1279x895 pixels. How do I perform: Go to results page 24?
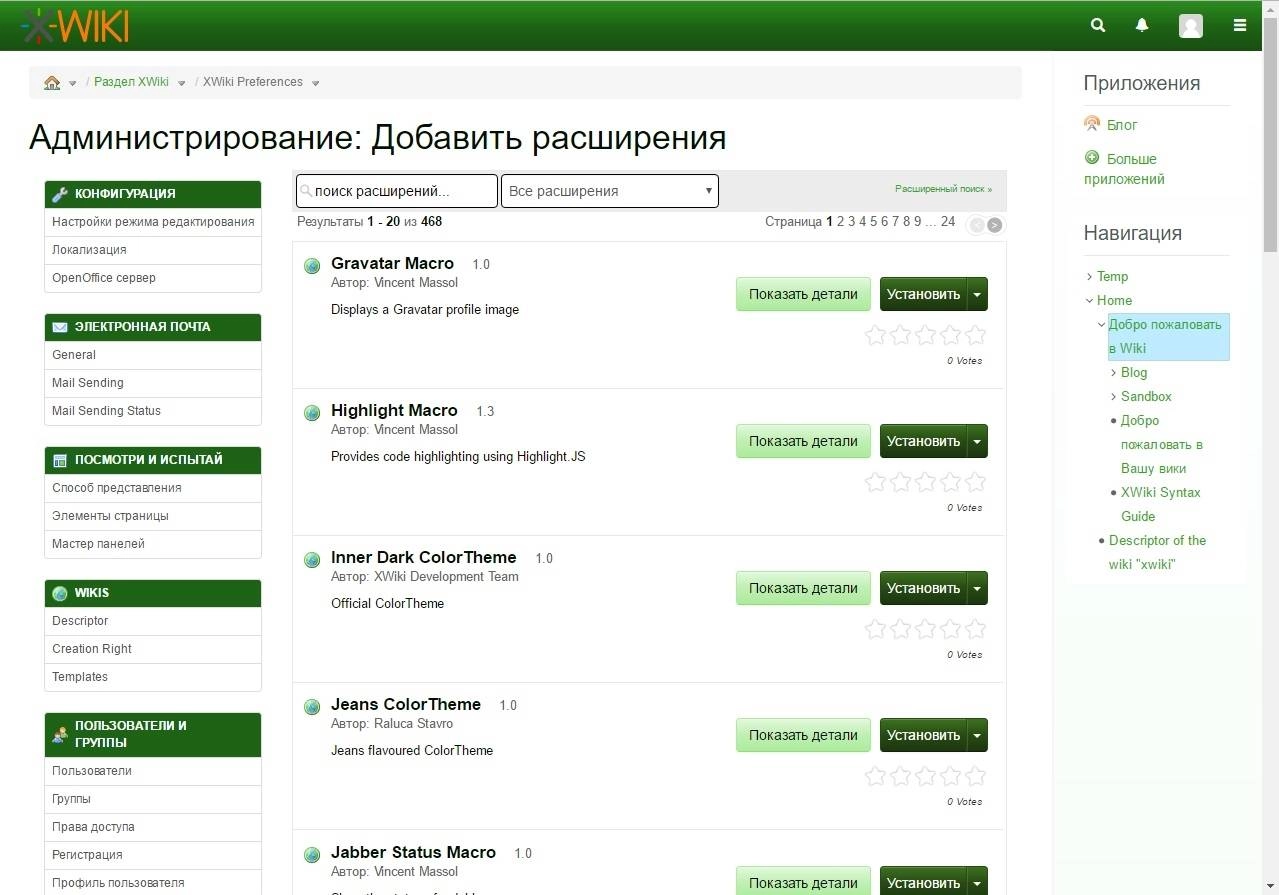click(948, 222)
